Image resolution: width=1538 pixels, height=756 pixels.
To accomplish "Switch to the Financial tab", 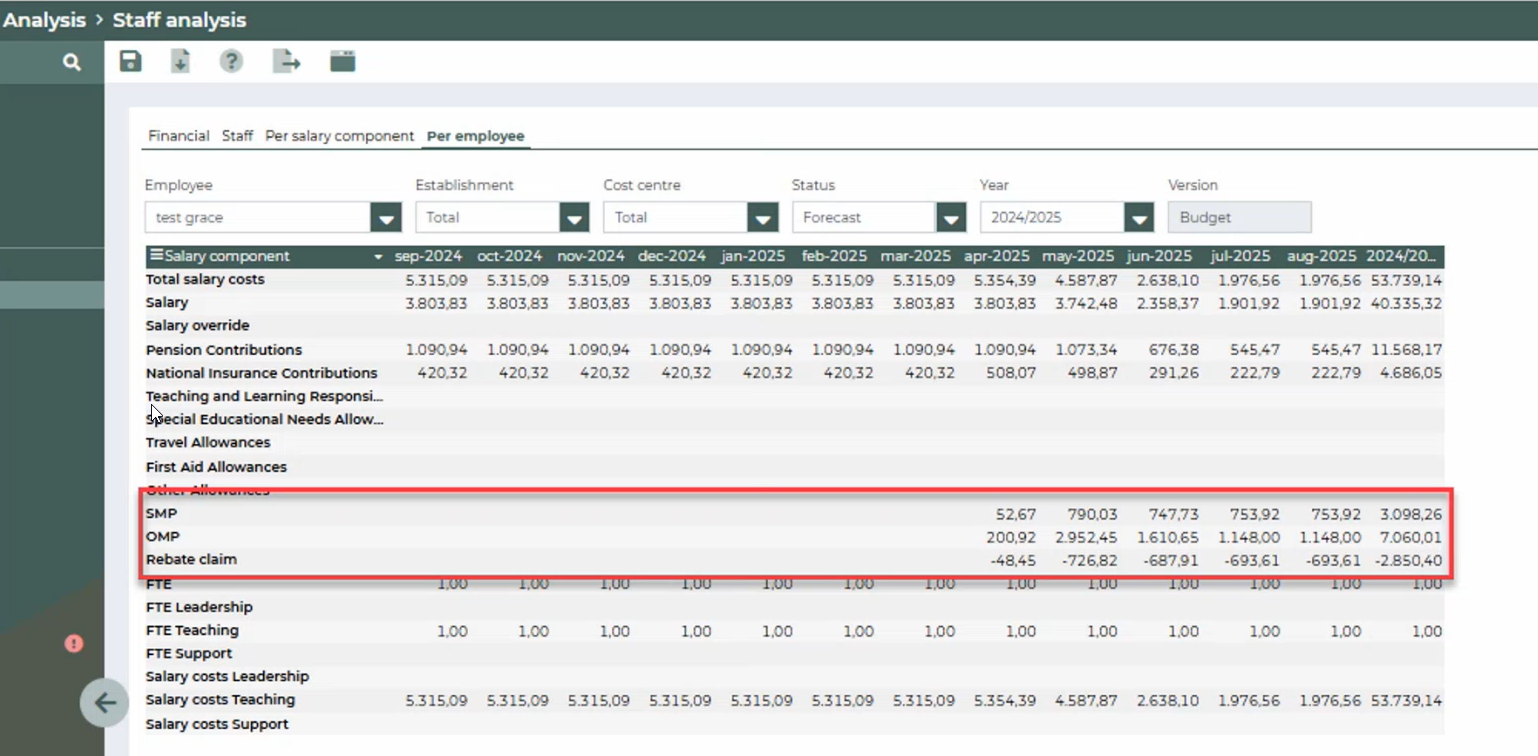I will coord(178,136).
